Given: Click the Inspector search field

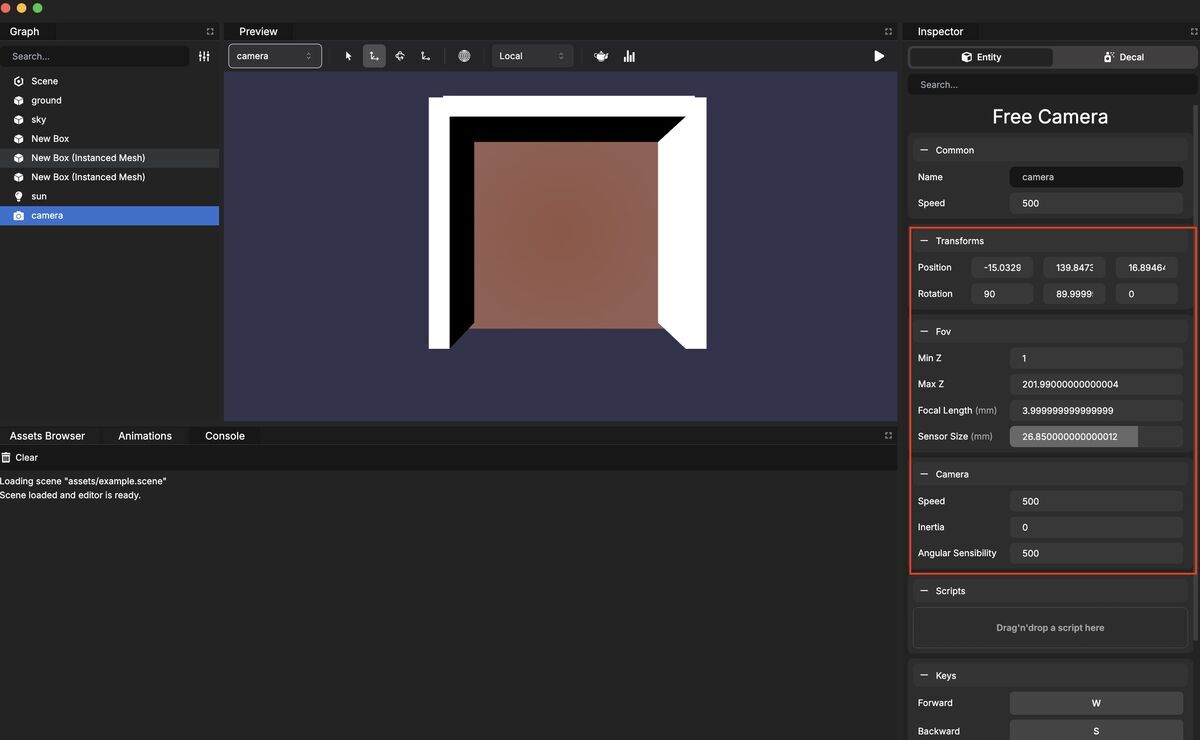Looking at the screenshot, I should click(1051, 85).
